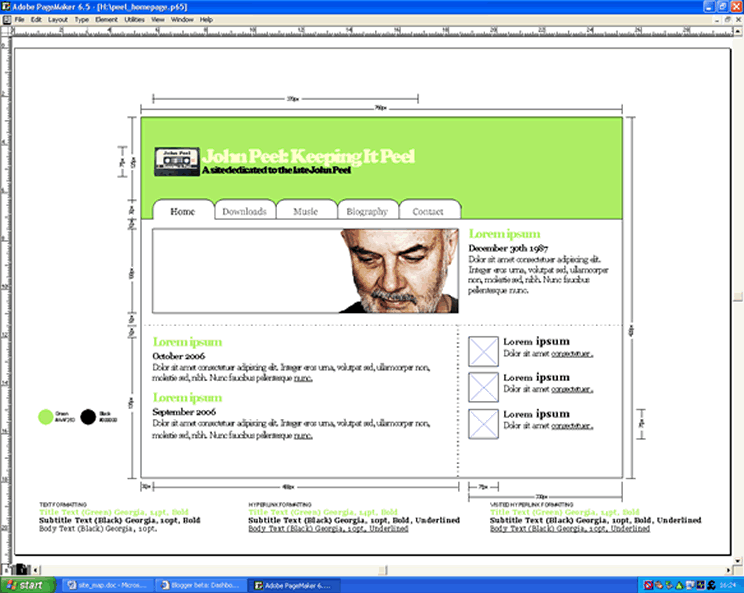Screen dimensions: 744x593
Task: Select the Contact tab in the mockup
Action: coord(428,211)
